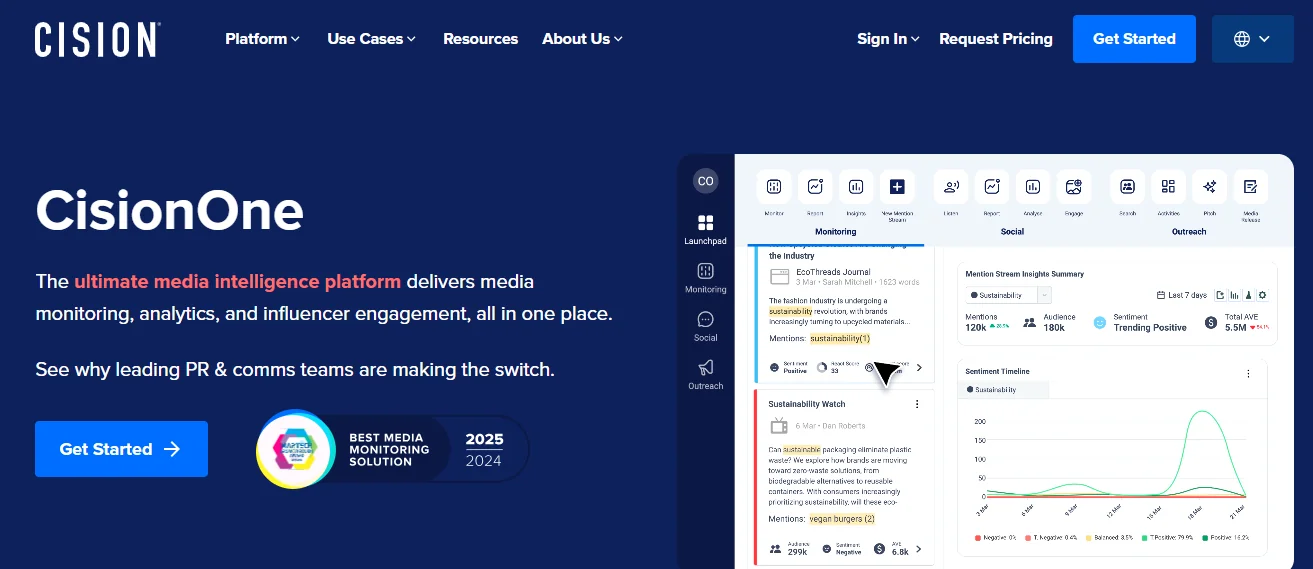Click the Mentions value 120k

(975, 328)
